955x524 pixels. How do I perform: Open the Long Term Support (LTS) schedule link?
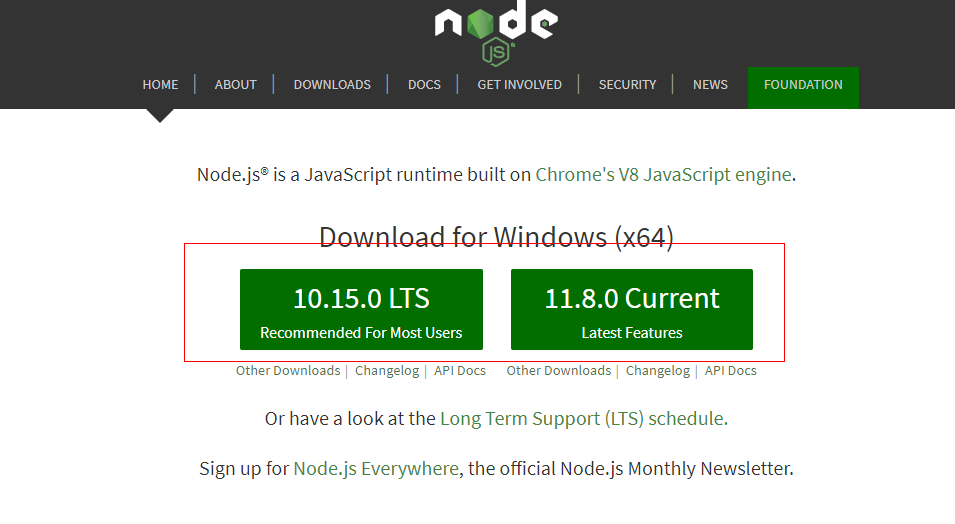582,419
